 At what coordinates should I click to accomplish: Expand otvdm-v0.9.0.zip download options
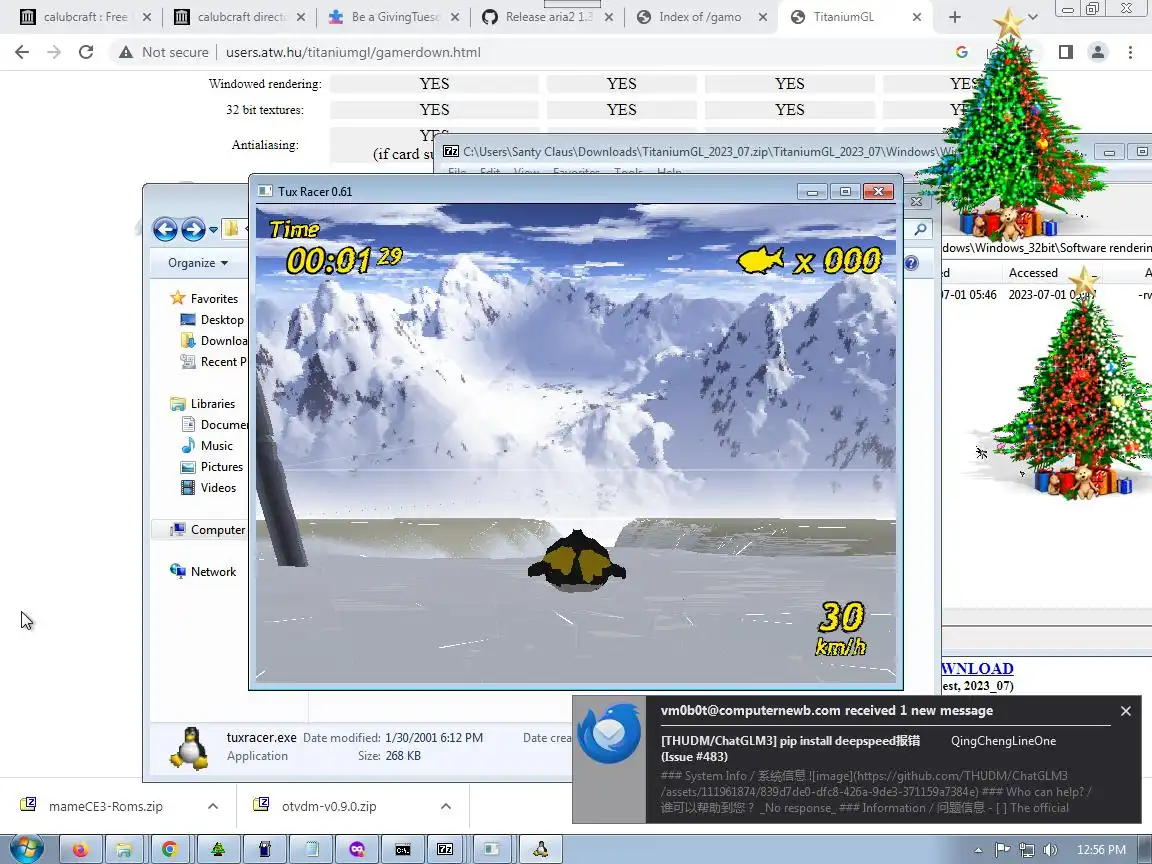pos(445,806)
